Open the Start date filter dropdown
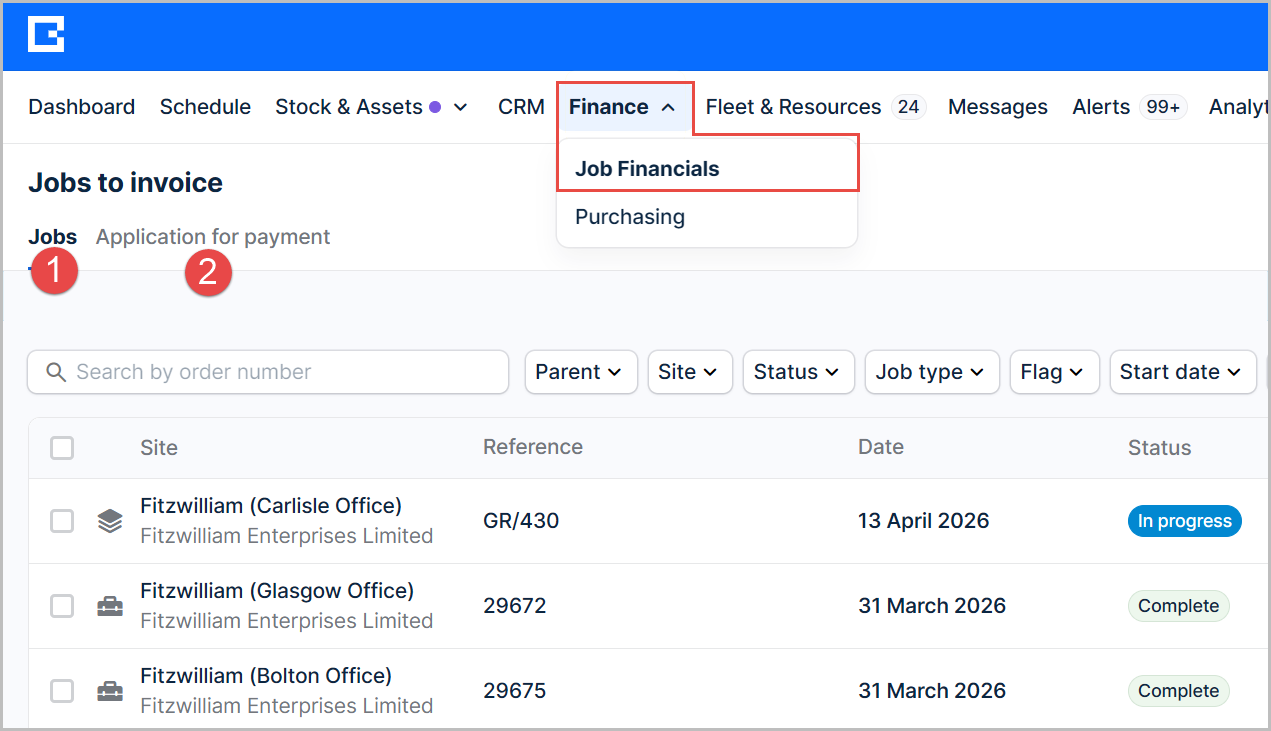The image size is (1271, 731). click(x=1183, y=372)
